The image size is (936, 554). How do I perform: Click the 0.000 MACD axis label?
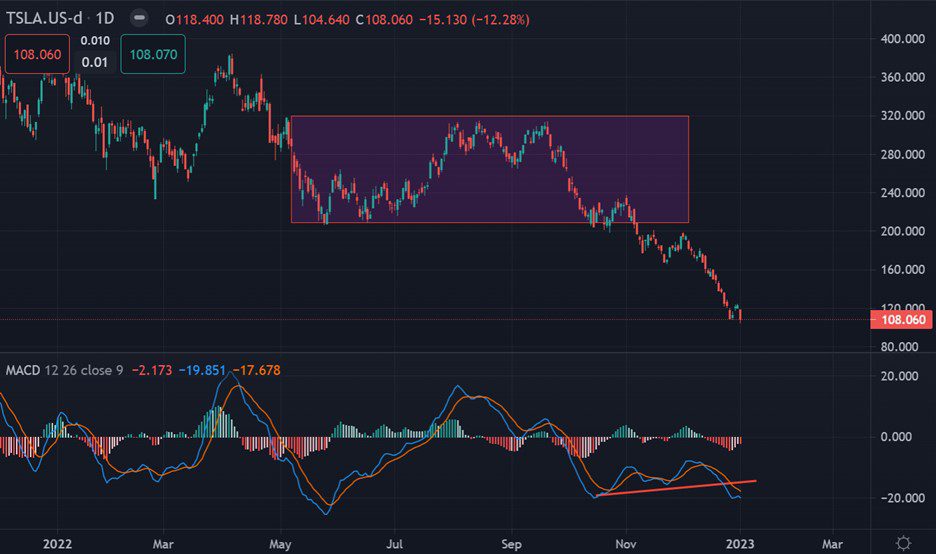(896, 437)
